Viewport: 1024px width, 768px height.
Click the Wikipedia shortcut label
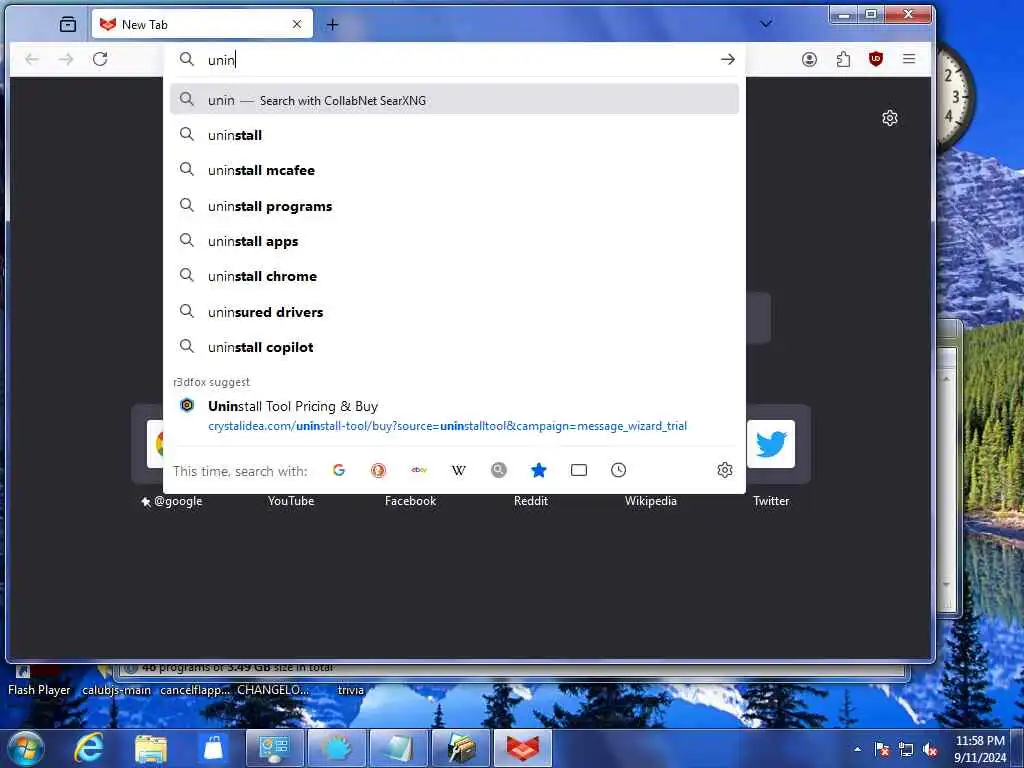[650, 501]
